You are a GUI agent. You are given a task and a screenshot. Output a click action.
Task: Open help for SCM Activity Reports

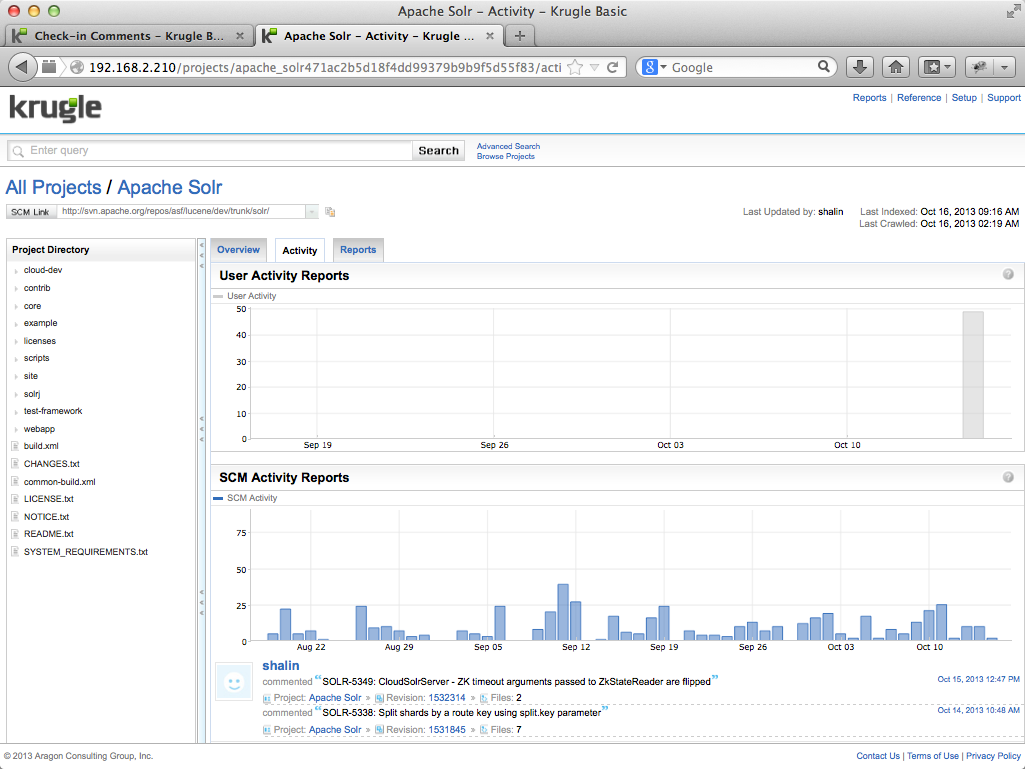coord(1008,477)
